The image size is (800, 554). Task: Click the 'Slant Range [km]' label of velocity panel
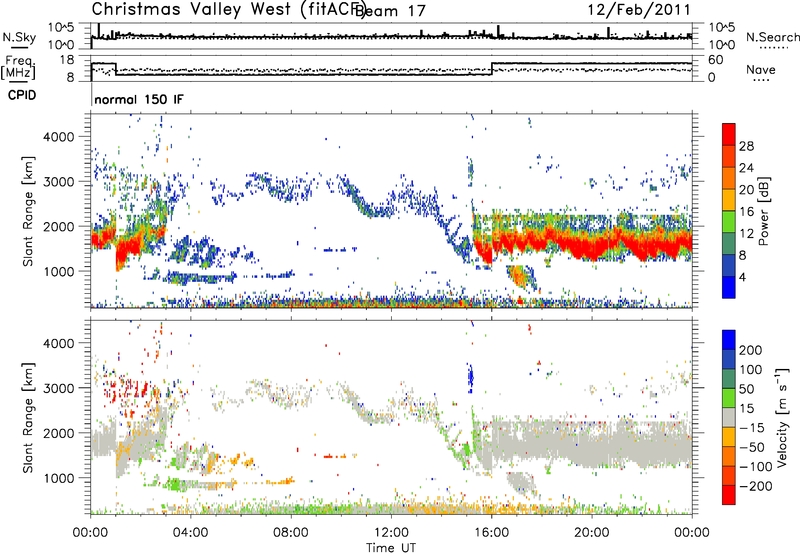click(x=28, y=417)
